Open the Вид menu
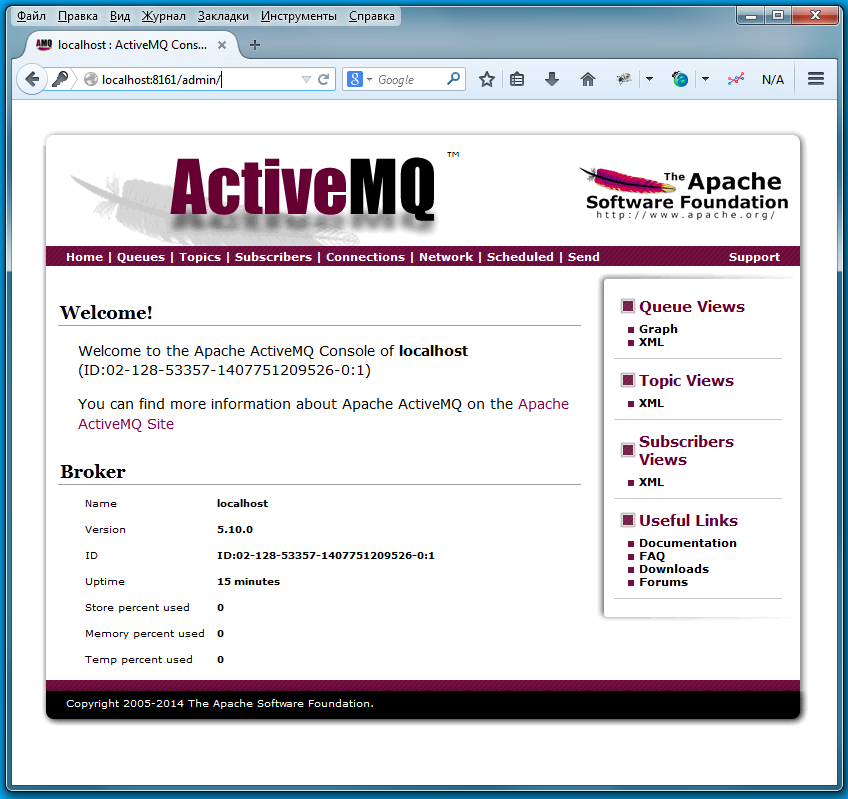 (x=120, y=16)
